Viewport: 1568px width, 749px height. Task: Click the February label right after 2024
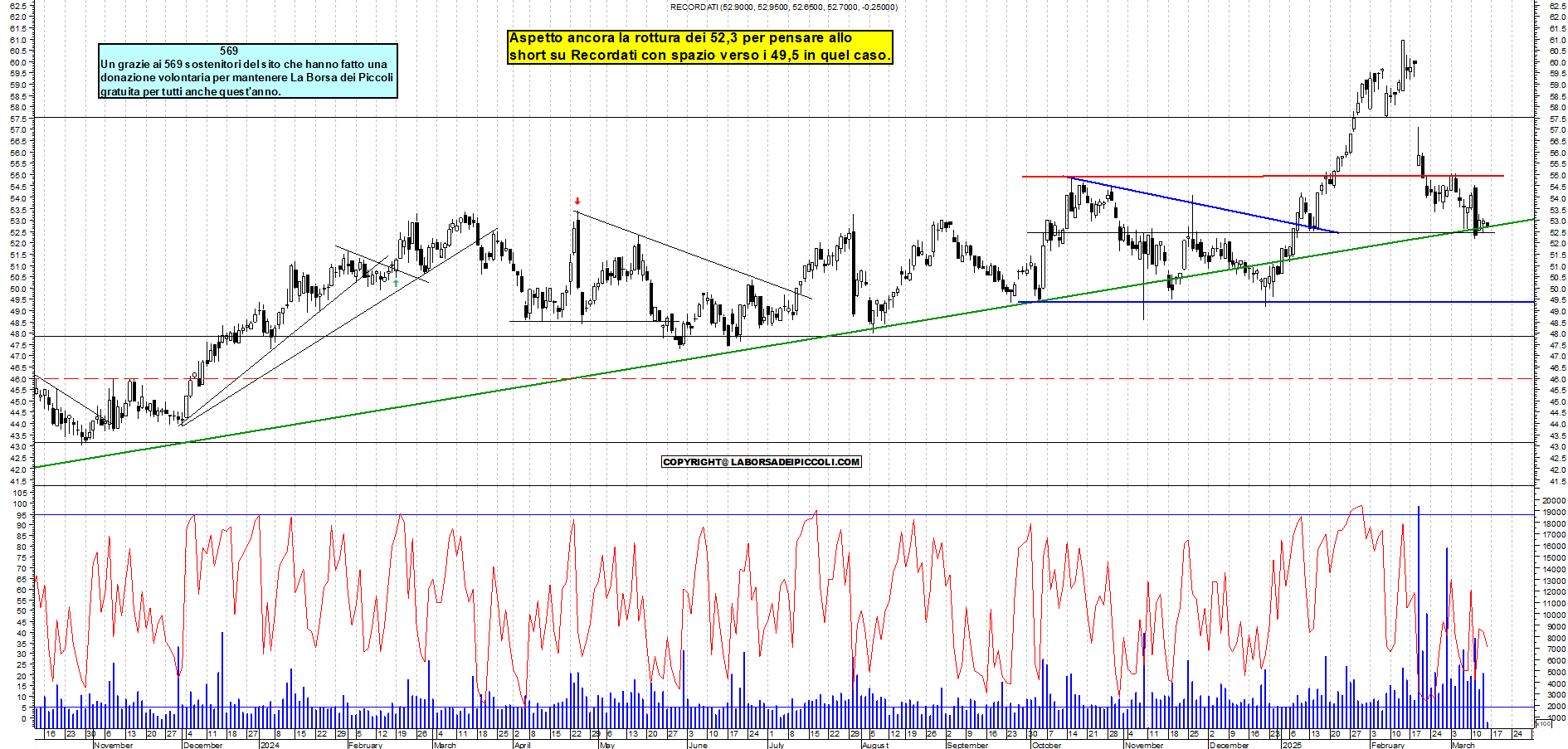click(366, 745)
